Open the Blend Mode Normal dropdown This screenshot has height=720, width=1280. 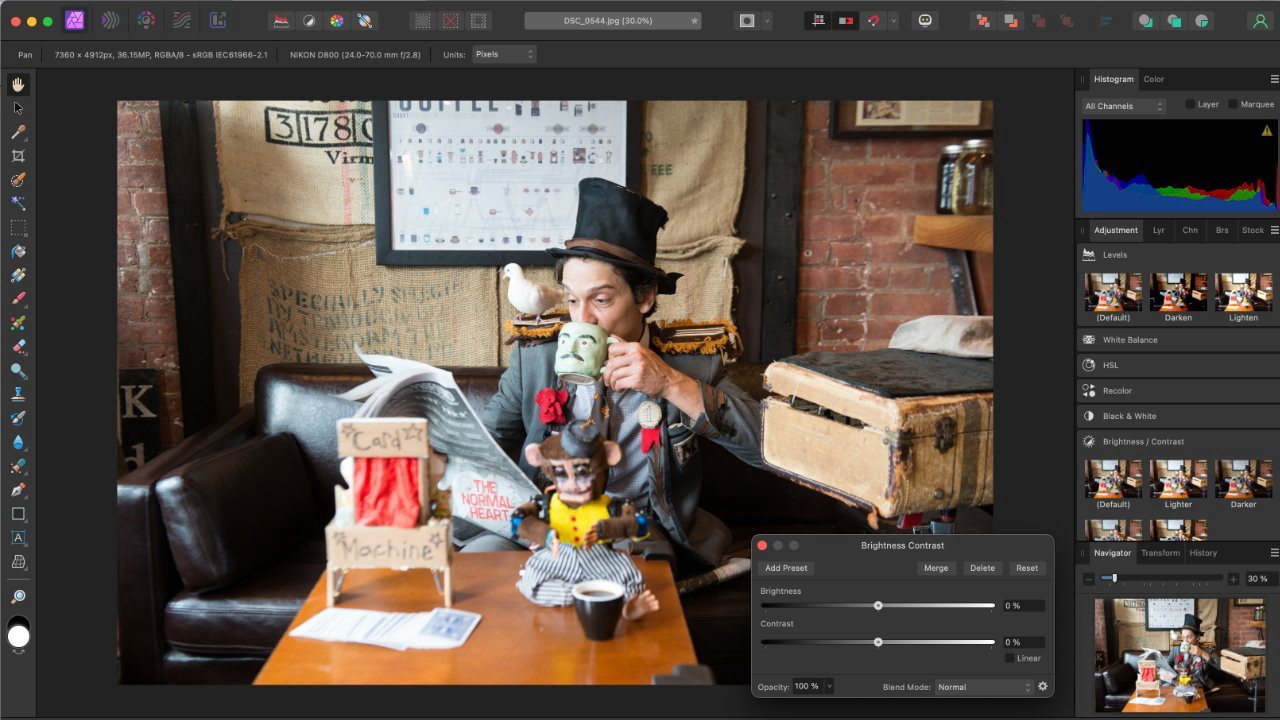pyautogui.click(x=984, y=687)
